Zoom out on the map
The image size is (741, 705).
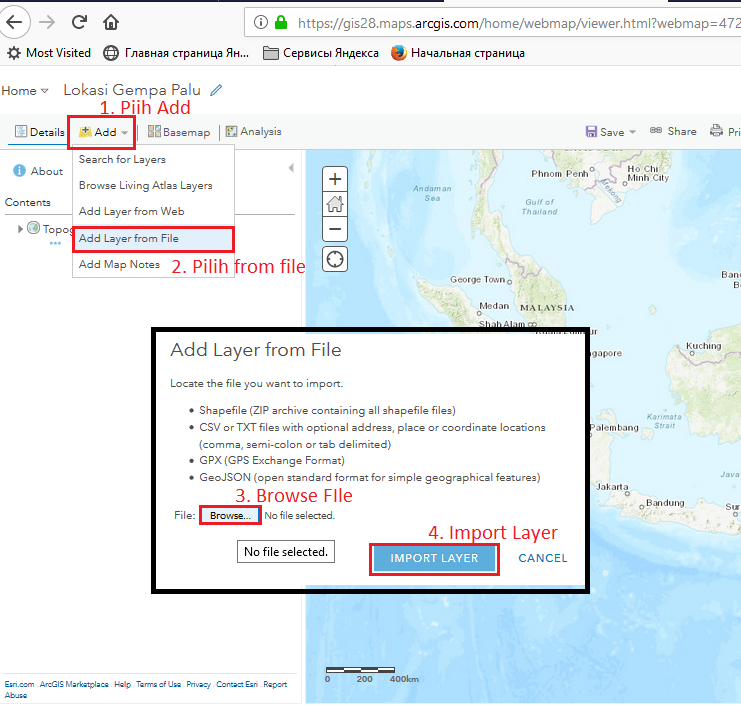pyautogui.click(x=335, y=229)
